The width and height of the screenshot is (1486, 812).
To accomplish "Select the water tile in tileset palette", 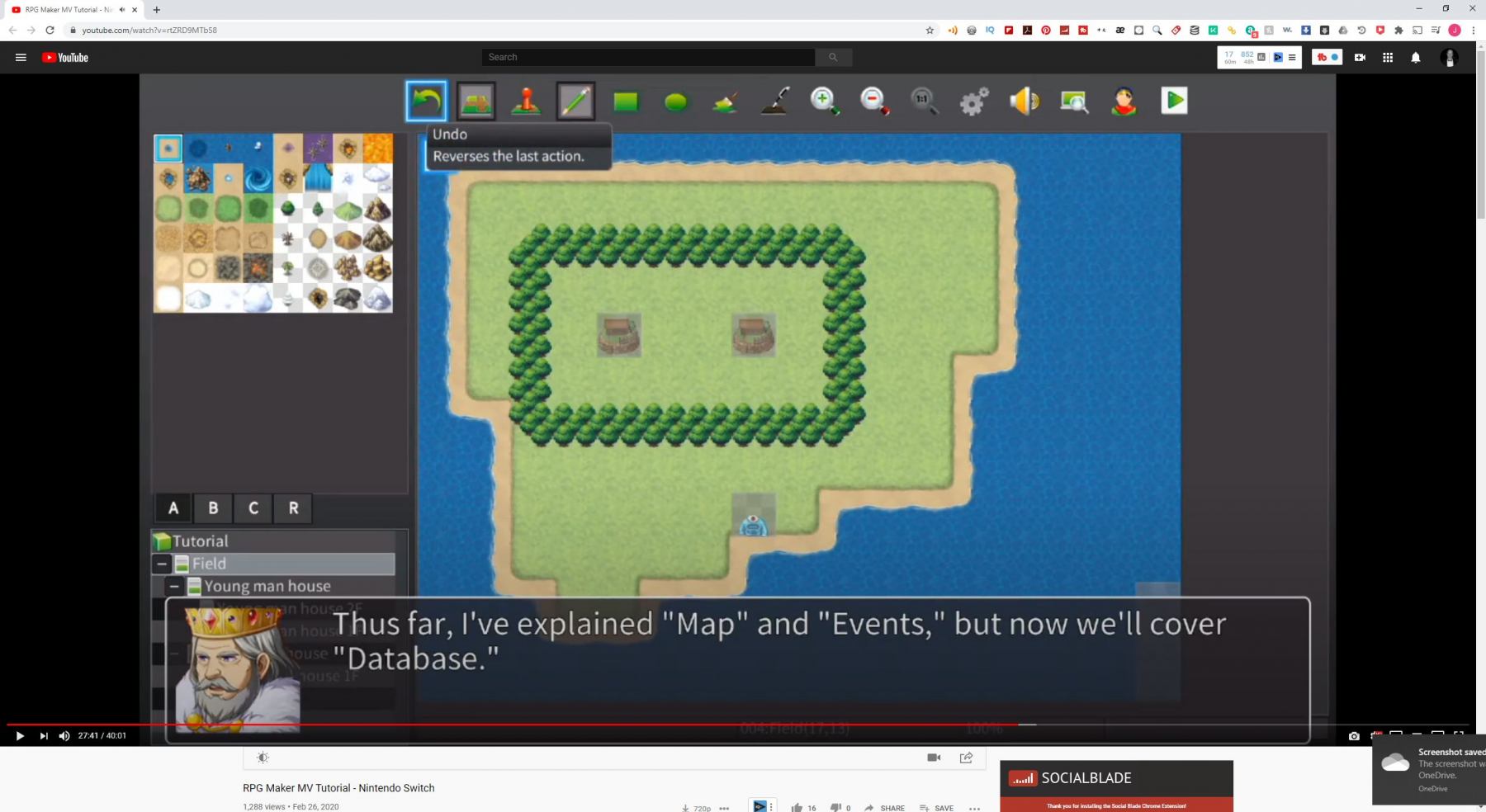I will coord(169,149).
